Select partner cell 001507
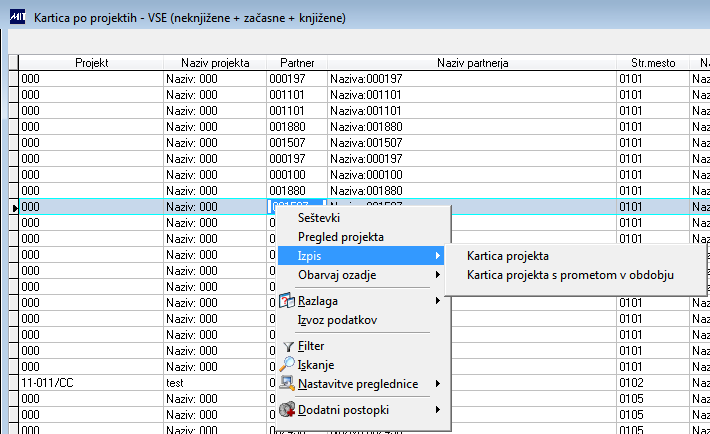The image size is (710, 434). pyautogui.click(x=297, y=143)
